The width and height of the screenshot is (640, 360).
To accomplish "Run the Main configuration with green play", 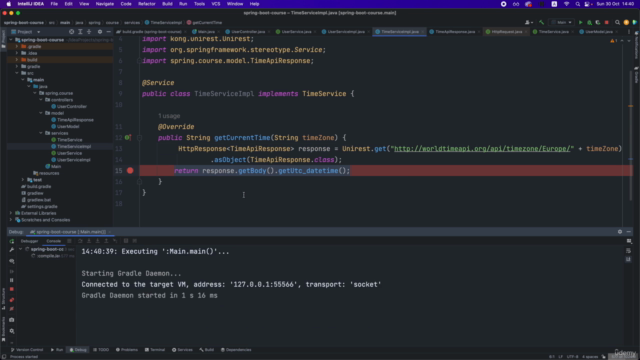I will pyautogui.click(x=580, y=22).
